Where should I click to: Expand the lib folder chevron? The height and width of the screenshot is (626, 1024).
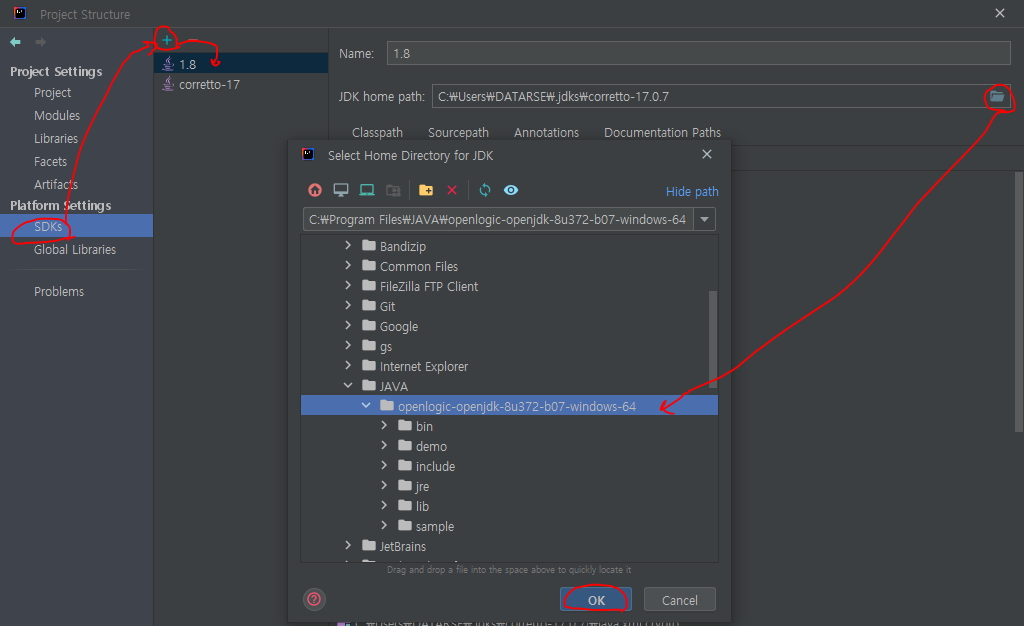tap(384, 506)
